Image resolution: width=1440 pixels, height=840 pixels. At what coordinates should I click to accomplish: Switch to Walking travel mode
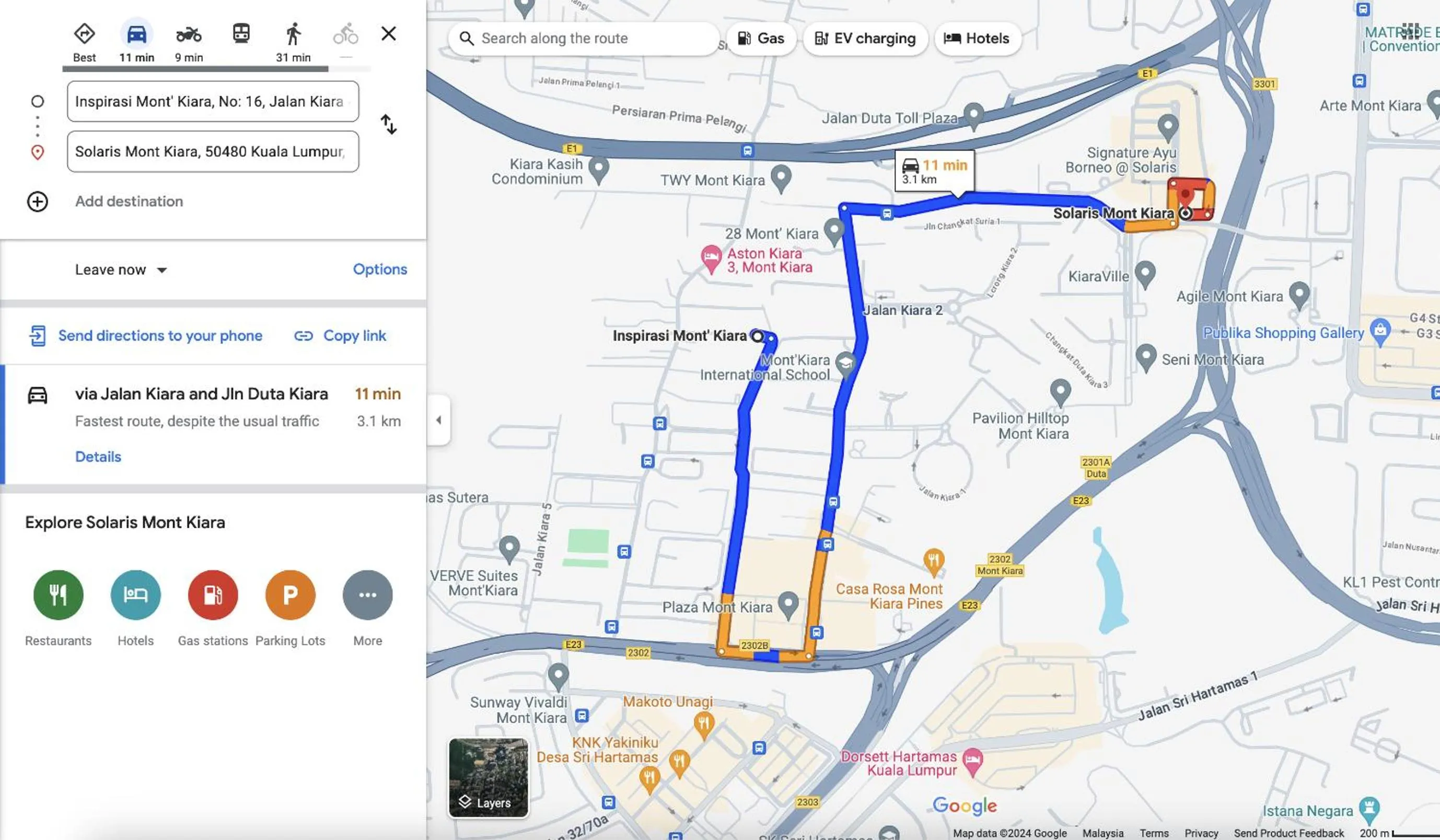pos(293,34)
